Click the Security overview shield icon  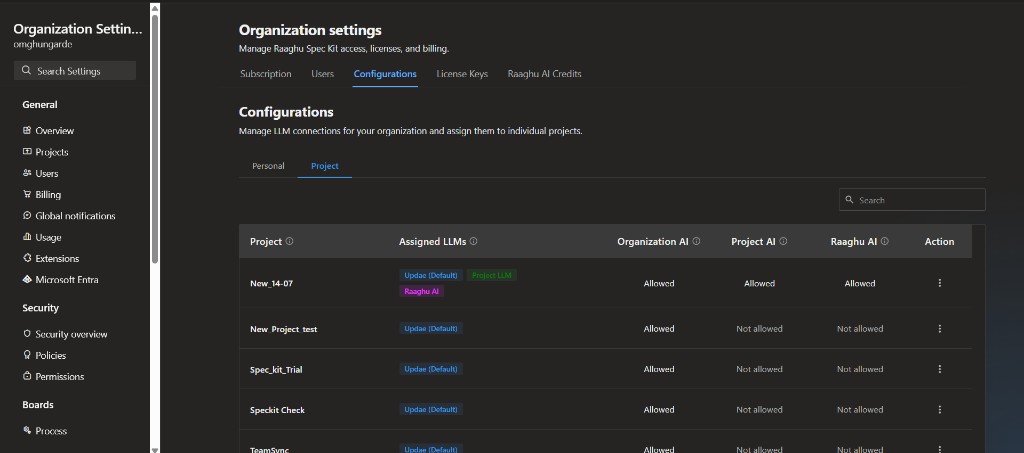27,334
